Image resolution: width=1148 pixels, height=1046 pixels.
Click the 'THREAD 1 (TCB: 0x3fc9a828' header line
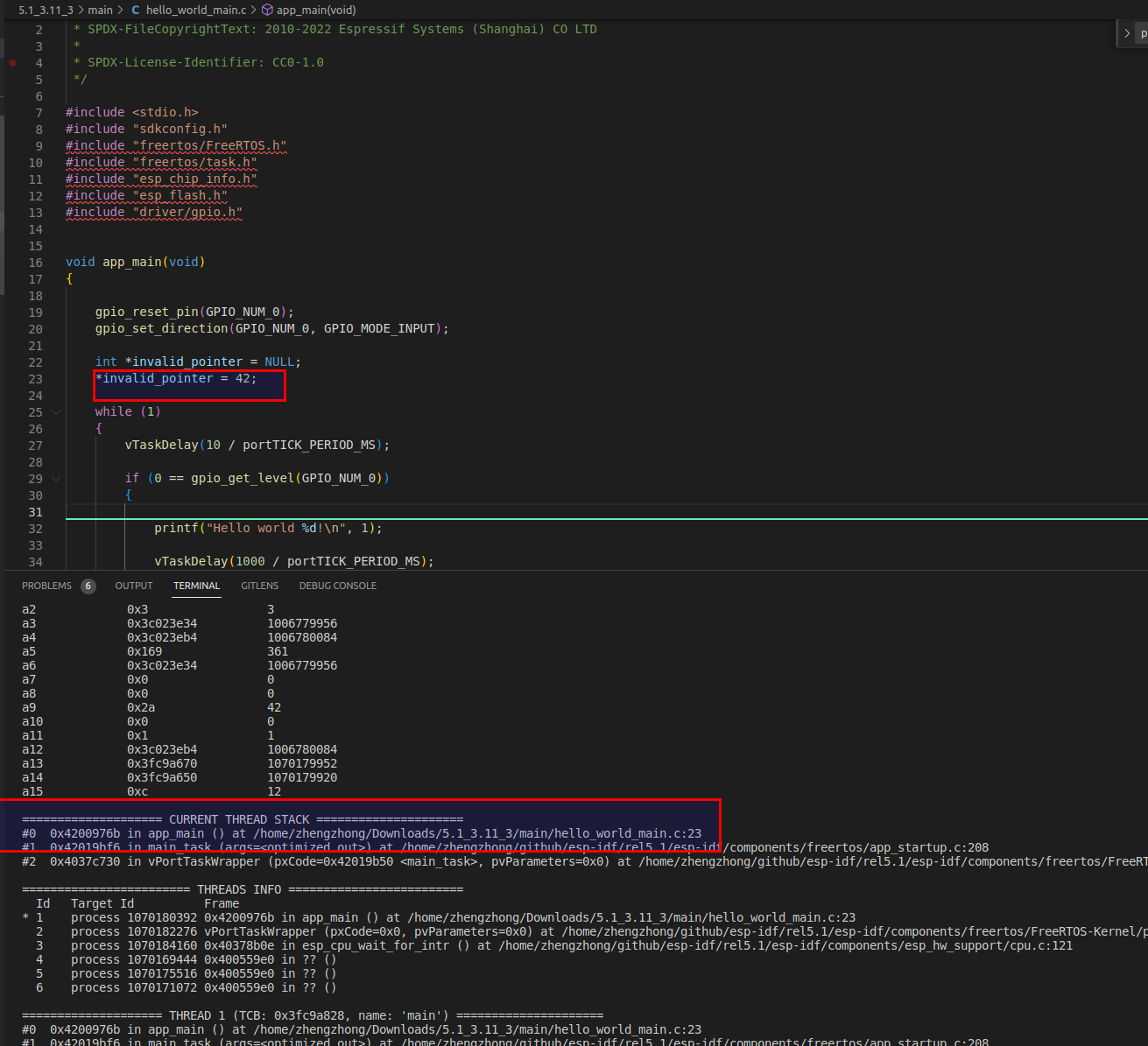click(313, 1015)
